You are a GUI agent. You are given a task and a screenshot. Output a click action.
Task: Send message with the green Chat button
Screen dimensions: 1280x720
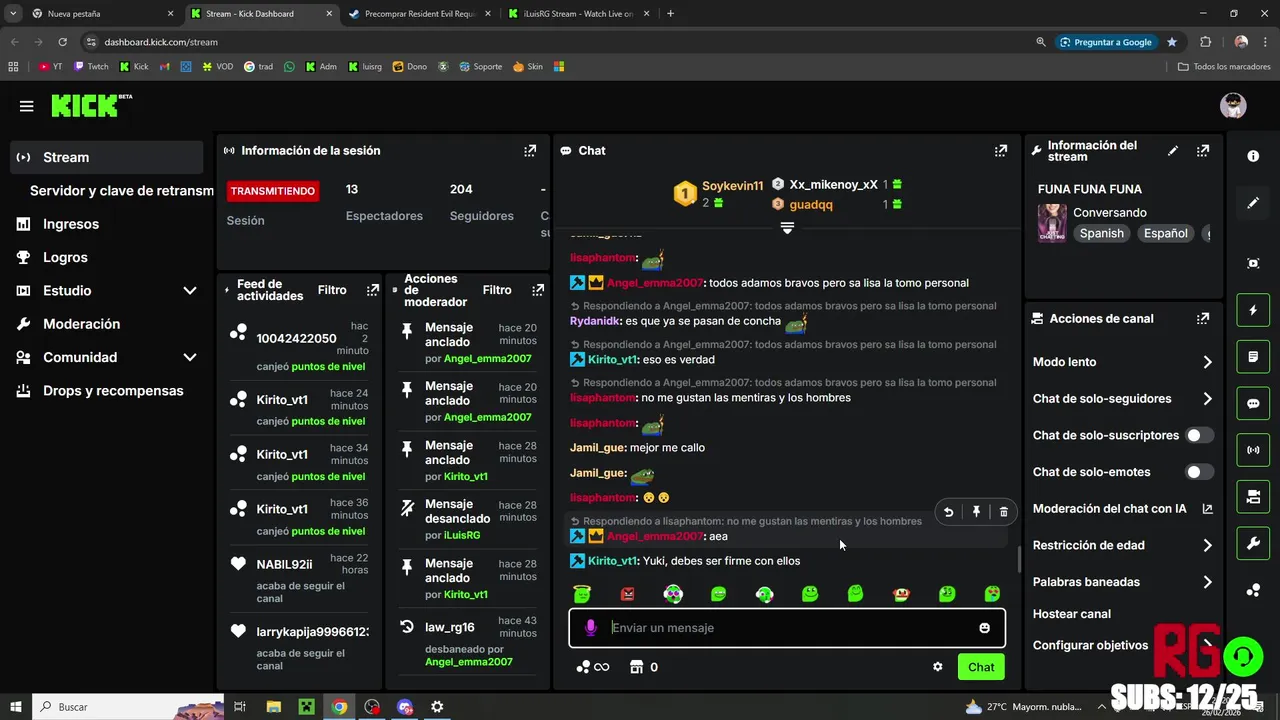tap(981, 667)
